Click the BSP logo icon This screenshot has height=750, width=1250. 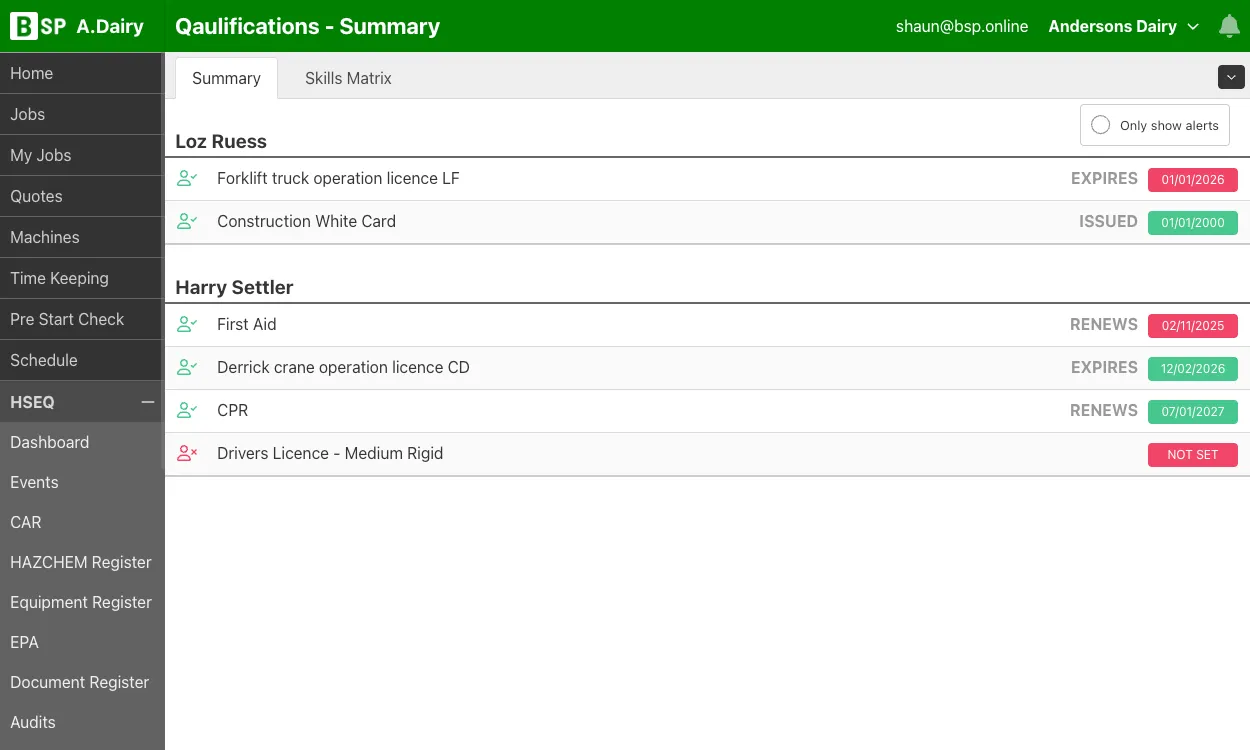point(38,26)
